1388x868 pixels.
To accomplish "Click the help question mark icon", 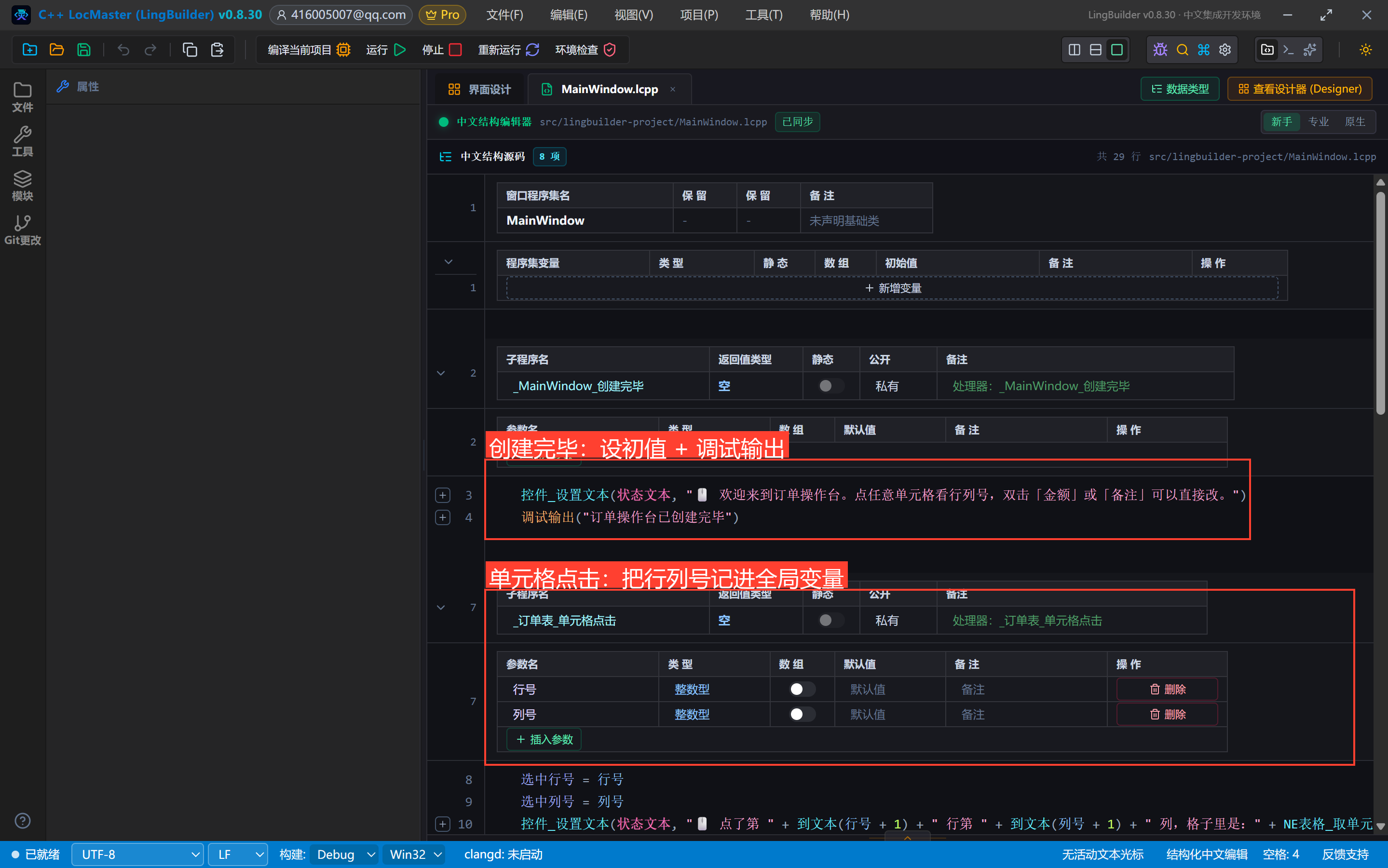I will coord(22,821).
